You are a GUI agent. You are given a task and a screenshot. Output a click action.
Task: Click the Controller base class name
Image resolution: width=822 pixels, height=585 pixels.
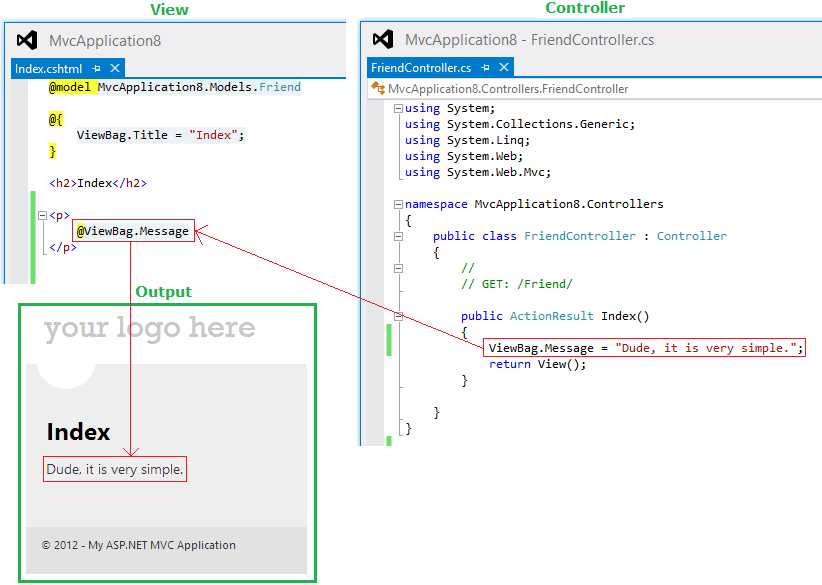point(691,236)
